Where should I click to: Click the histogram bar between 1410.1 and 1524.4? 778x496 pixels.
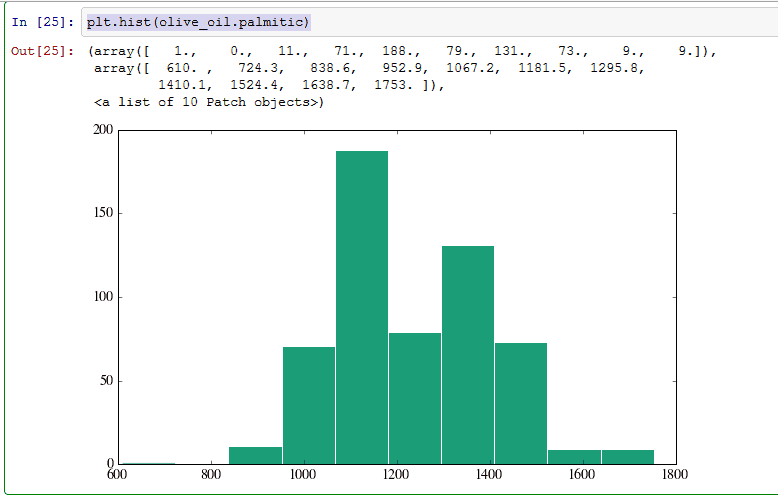[x=521, y=404]
